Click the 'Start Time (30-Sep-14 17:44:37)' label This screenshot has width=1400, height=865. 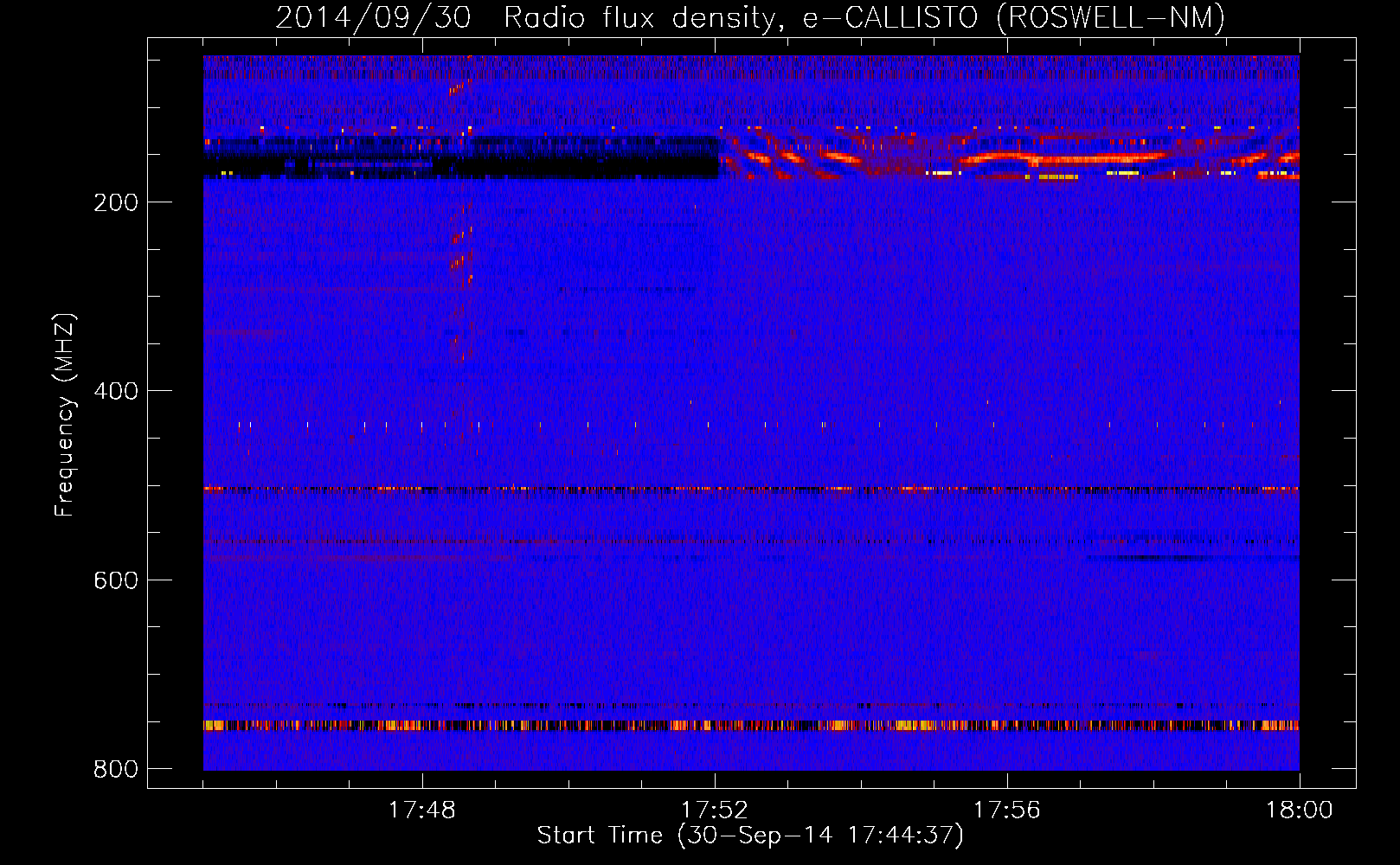tap(750, 836)
